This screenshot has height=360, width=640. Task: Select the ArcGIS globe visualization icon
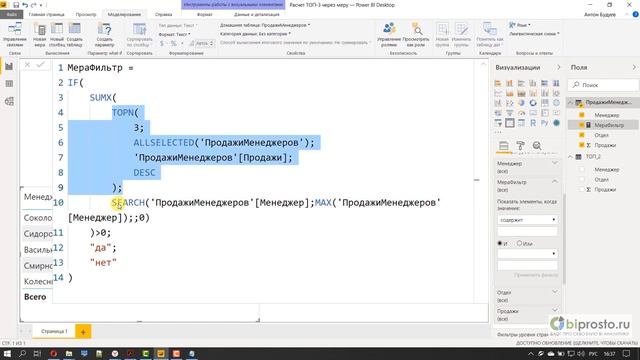(556, 123)
